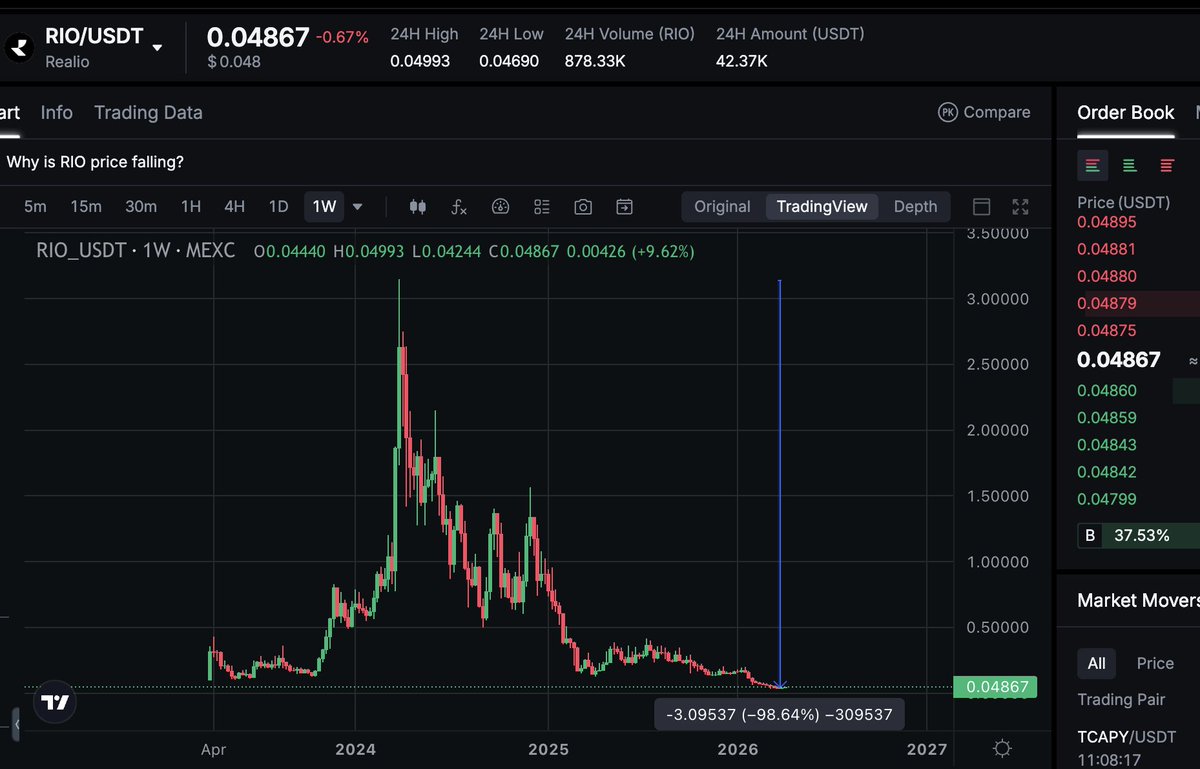Click the 2024 label on time axis
Viewport: 1200px width, 769px height.
pyautogui.click(x=355, y=749)
